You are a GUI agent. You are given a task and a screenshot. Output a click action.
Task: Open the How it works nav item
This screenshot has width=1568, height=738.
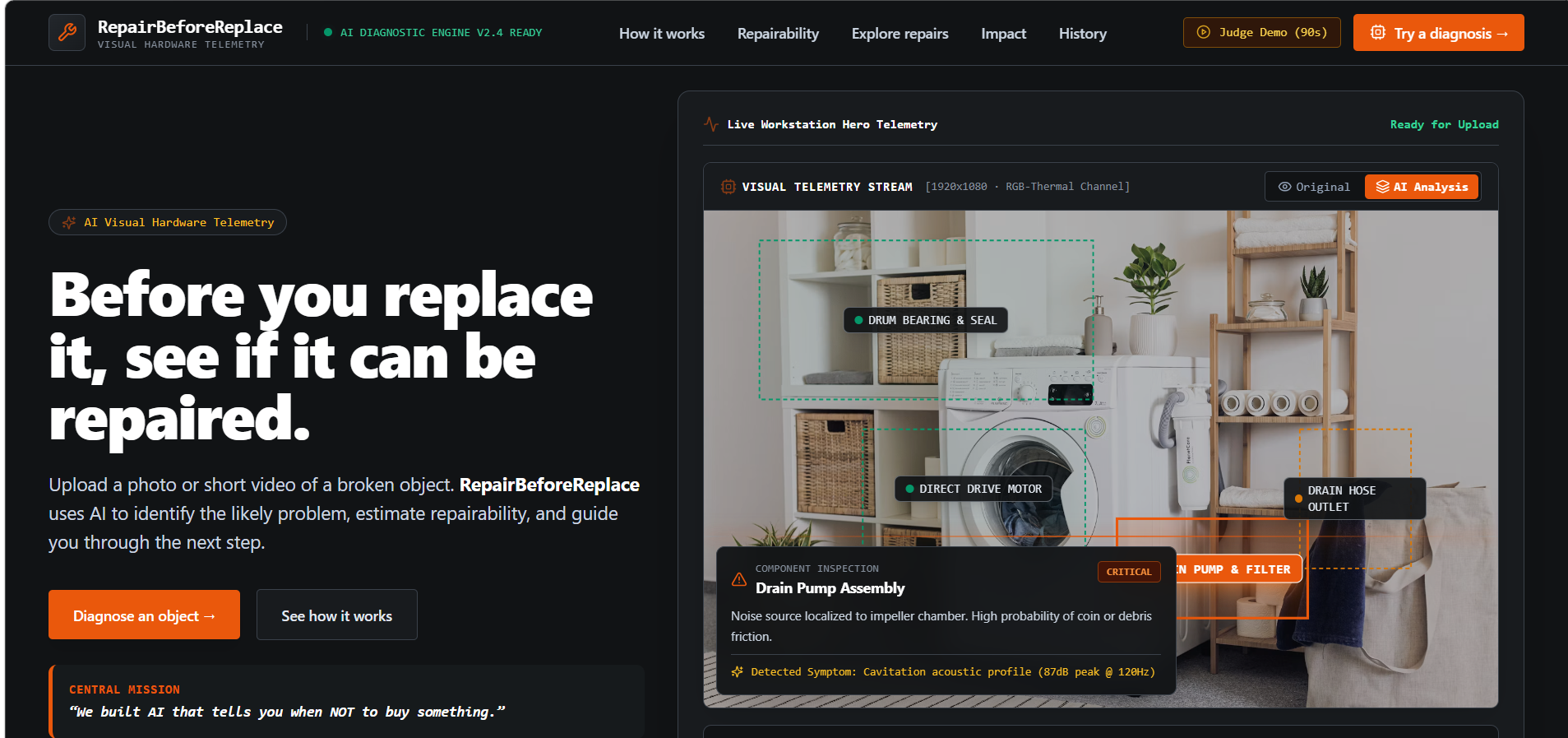[x=662, y=34]
